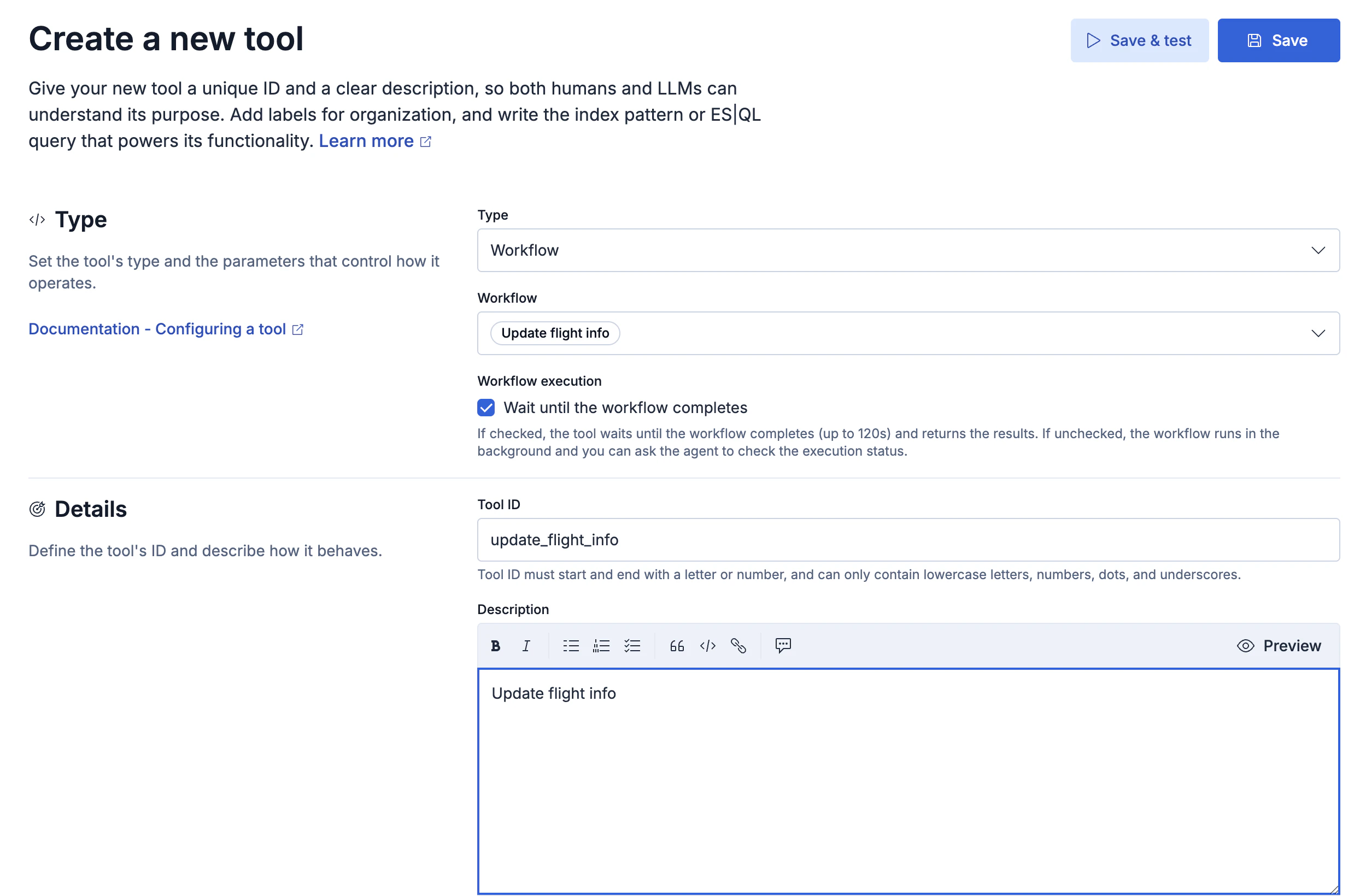Image resolution: width=1360 pixels, height=896 pixels.
Task: Insert a code block in description
Action: point(708,646)
